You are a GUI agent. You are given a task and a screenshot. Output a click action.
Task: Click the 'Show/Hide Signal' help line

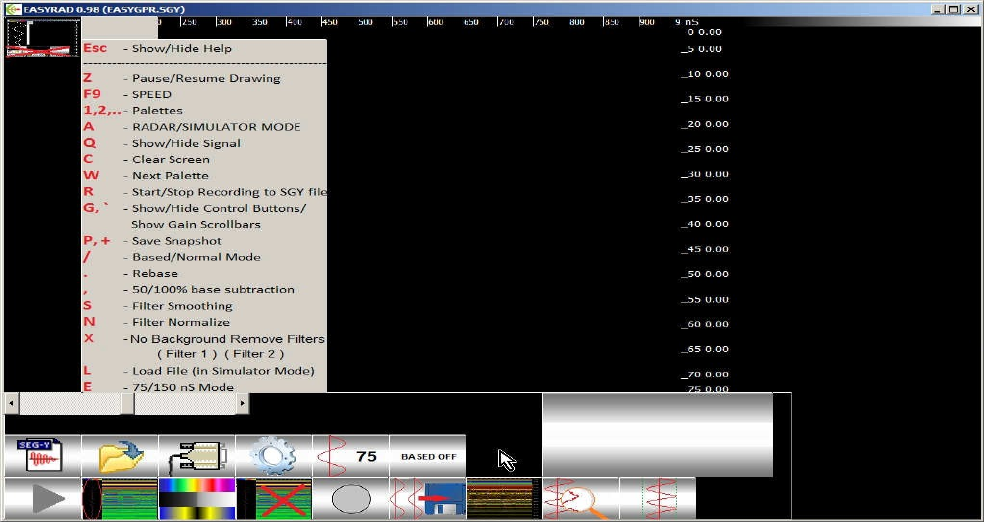162,143
